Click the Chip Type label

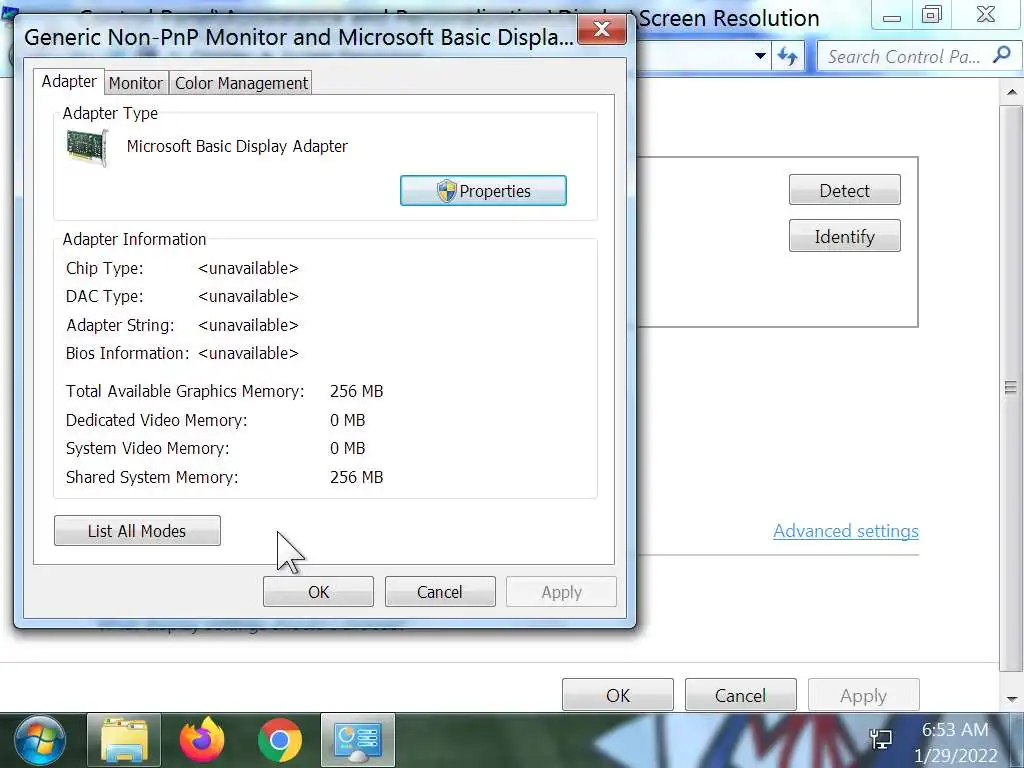[104, 268]
